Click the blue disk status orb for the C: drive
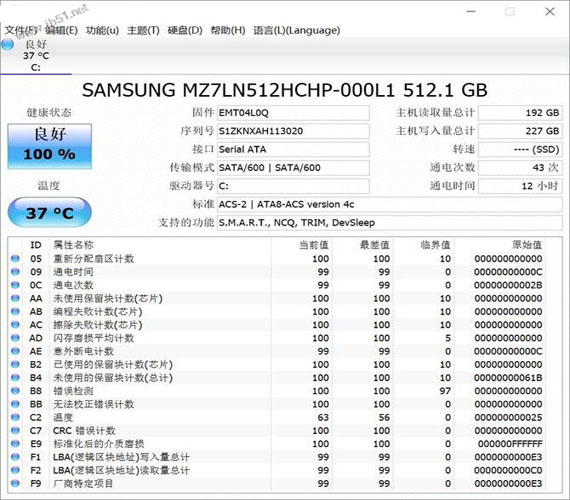570x500 pixels. (x=7, y=45)
